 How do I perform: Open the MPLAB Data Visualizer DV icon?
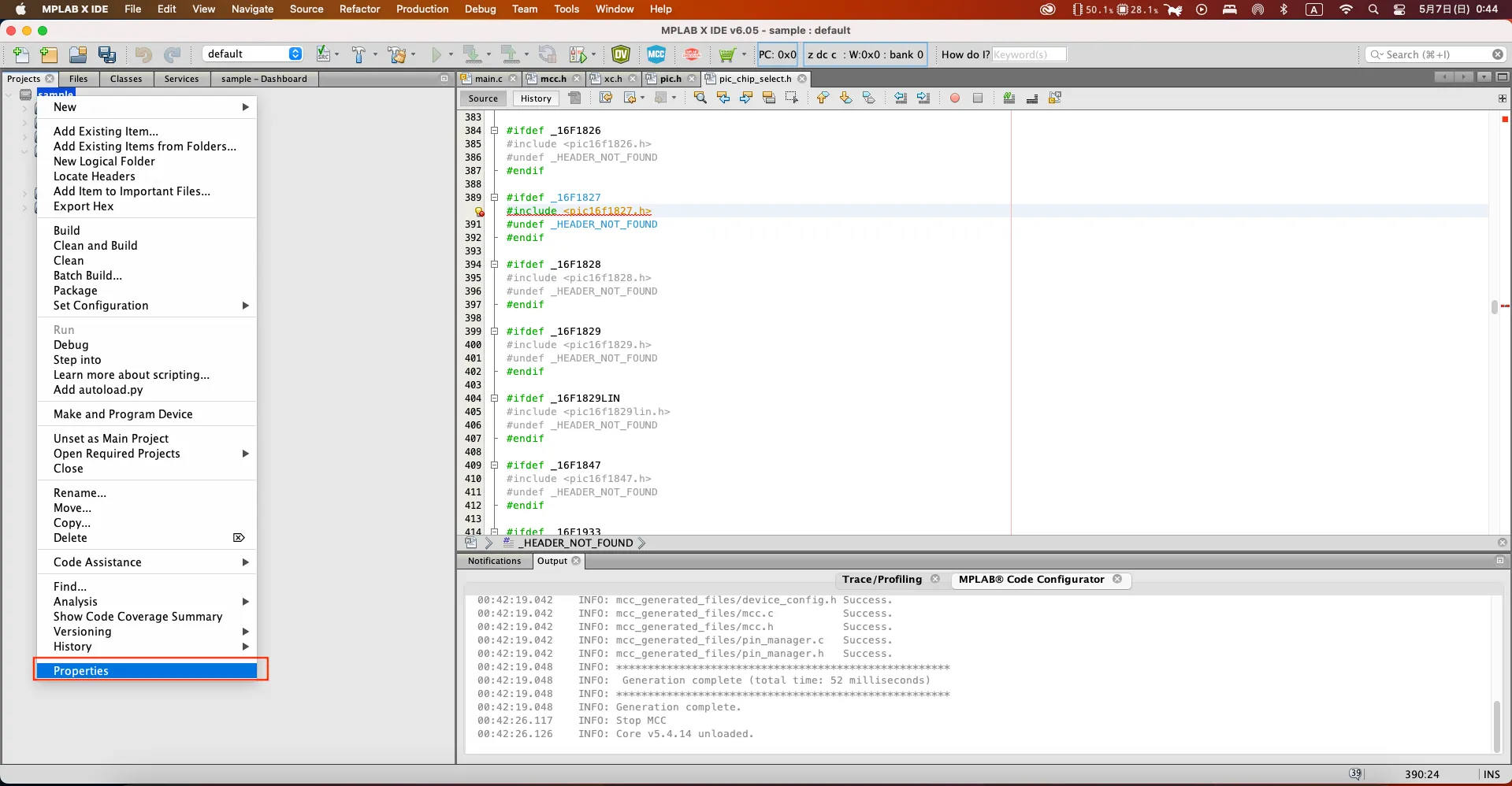[621, 54]
